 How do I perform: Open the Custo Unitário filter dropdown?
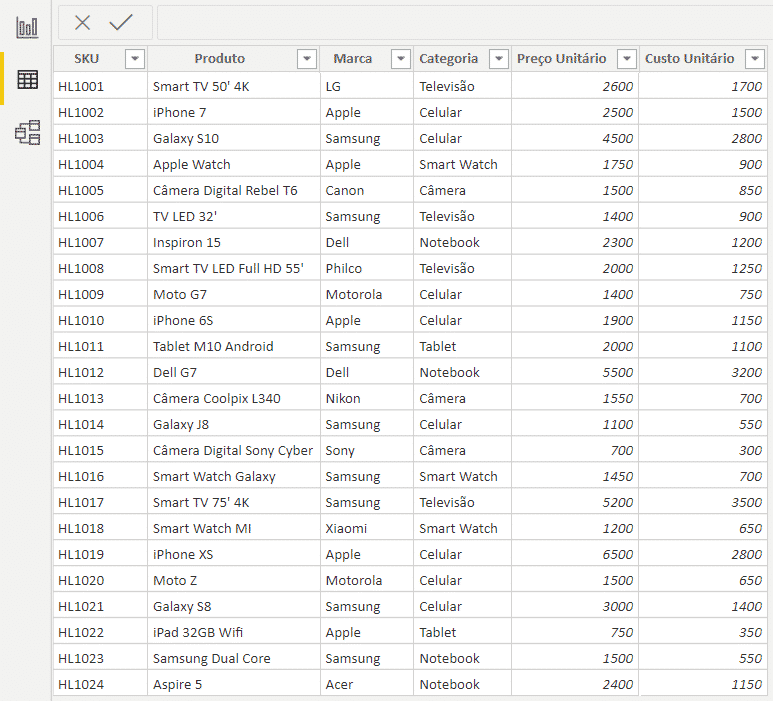pos(755,59)
